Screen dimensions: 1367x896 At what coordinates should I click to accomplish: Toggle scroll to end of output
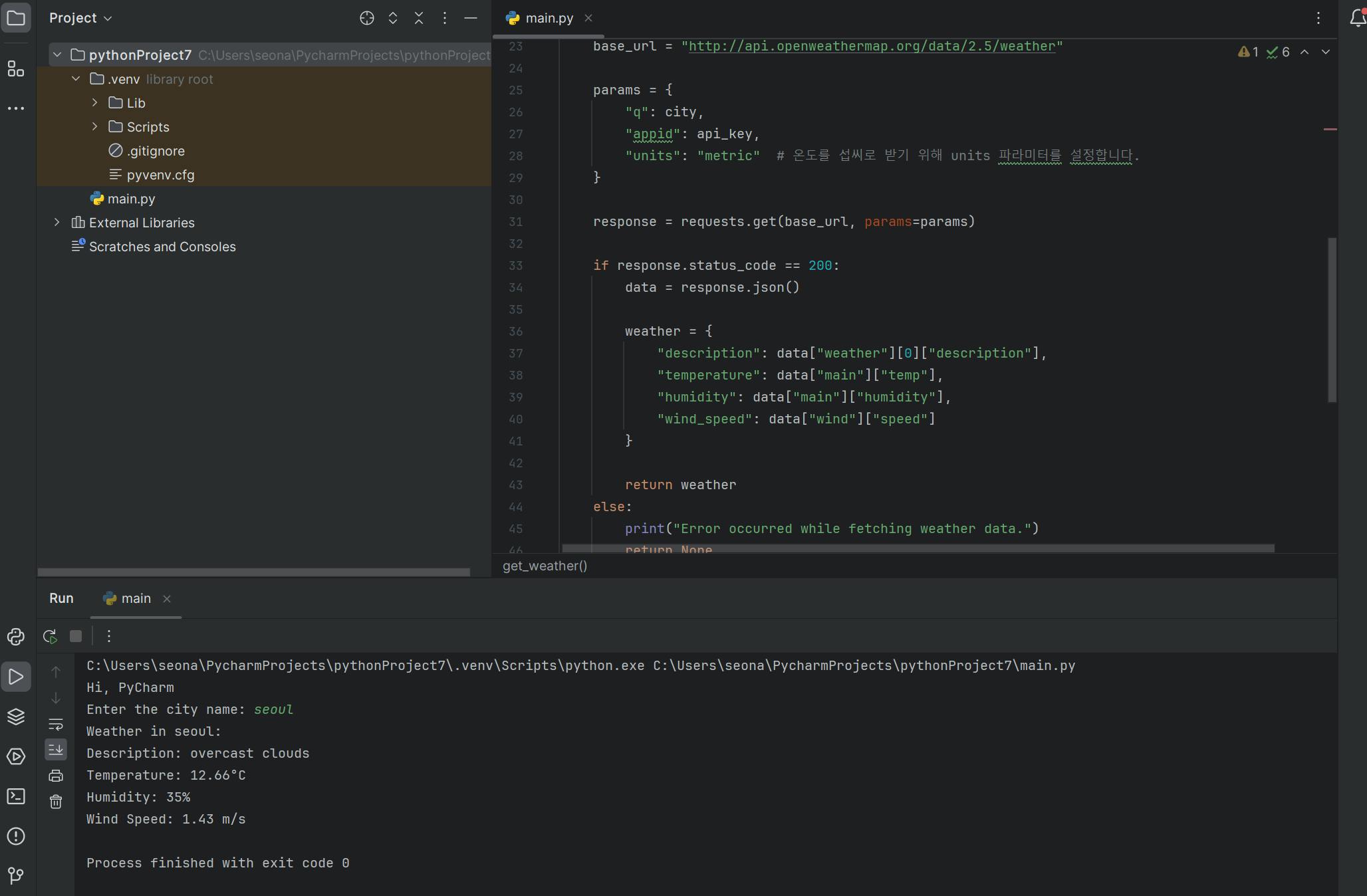pyautogui.click(x=56, y=750)
